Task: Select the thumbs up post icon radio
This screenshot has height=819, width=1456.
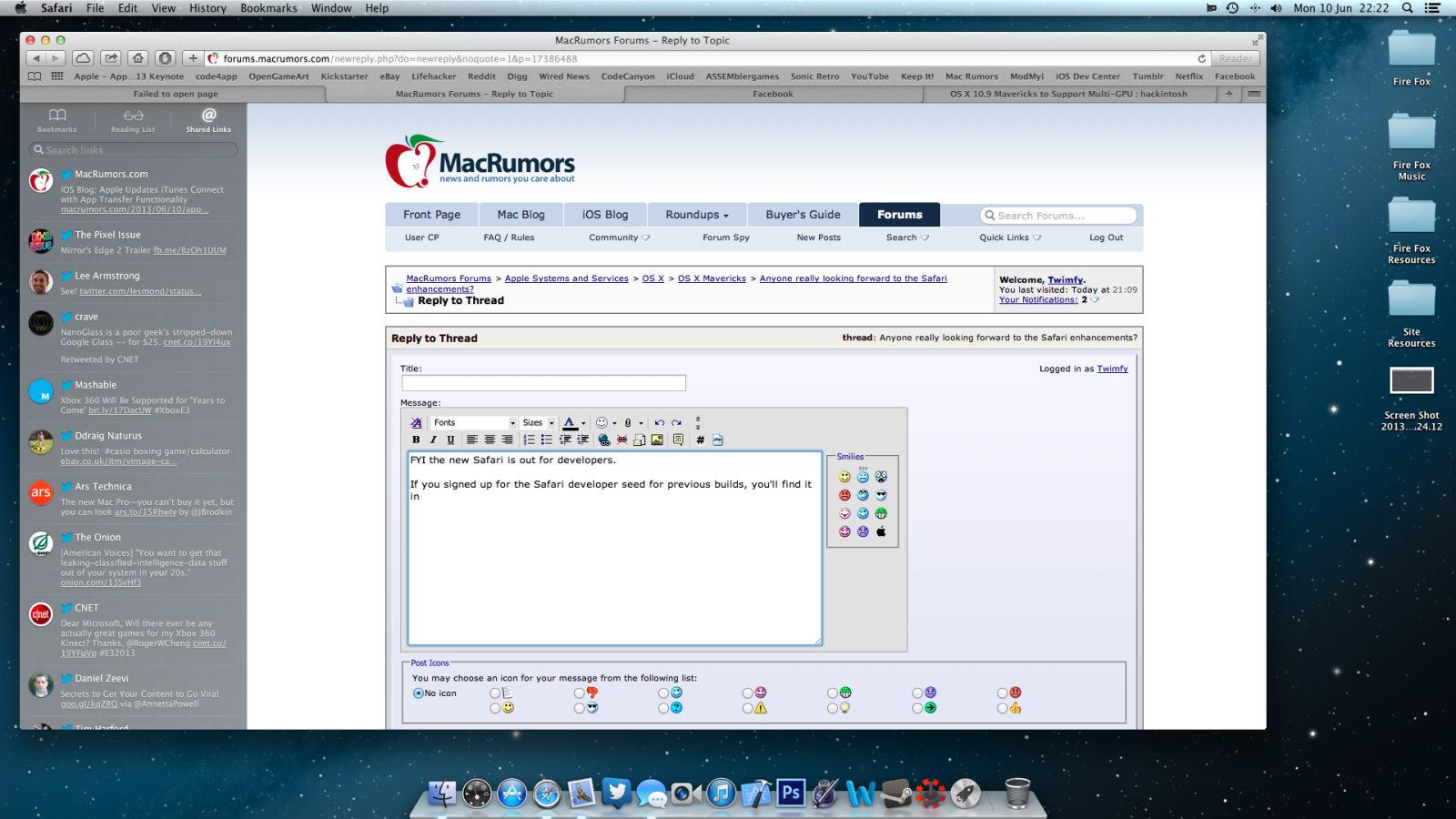Action: coord(1003,708)
